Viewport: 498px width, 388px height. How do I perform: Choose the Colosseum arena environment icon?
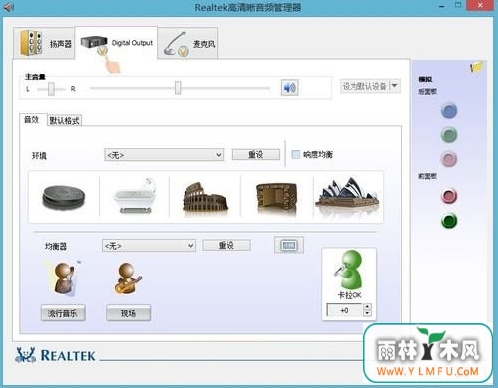[x=205, y=197]
